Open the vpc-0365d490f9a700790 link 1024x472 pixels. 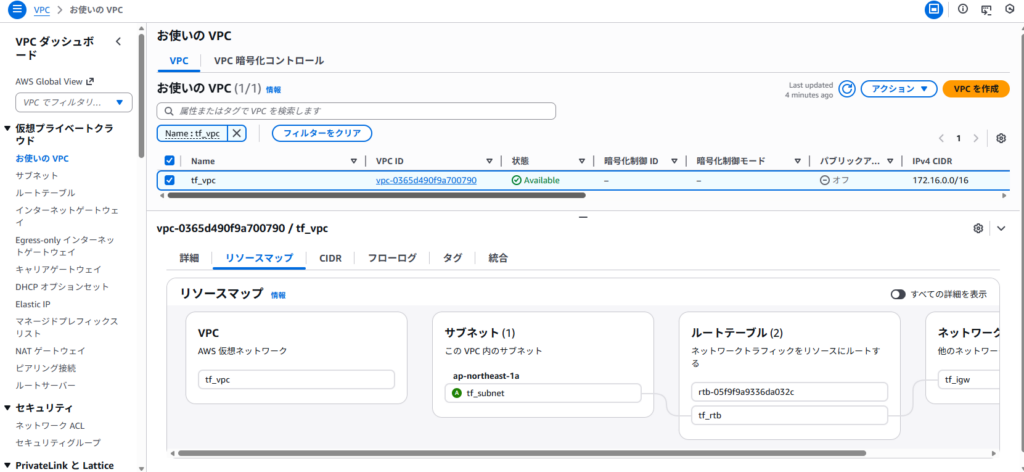pyautogui.click(x=426, y=180)
